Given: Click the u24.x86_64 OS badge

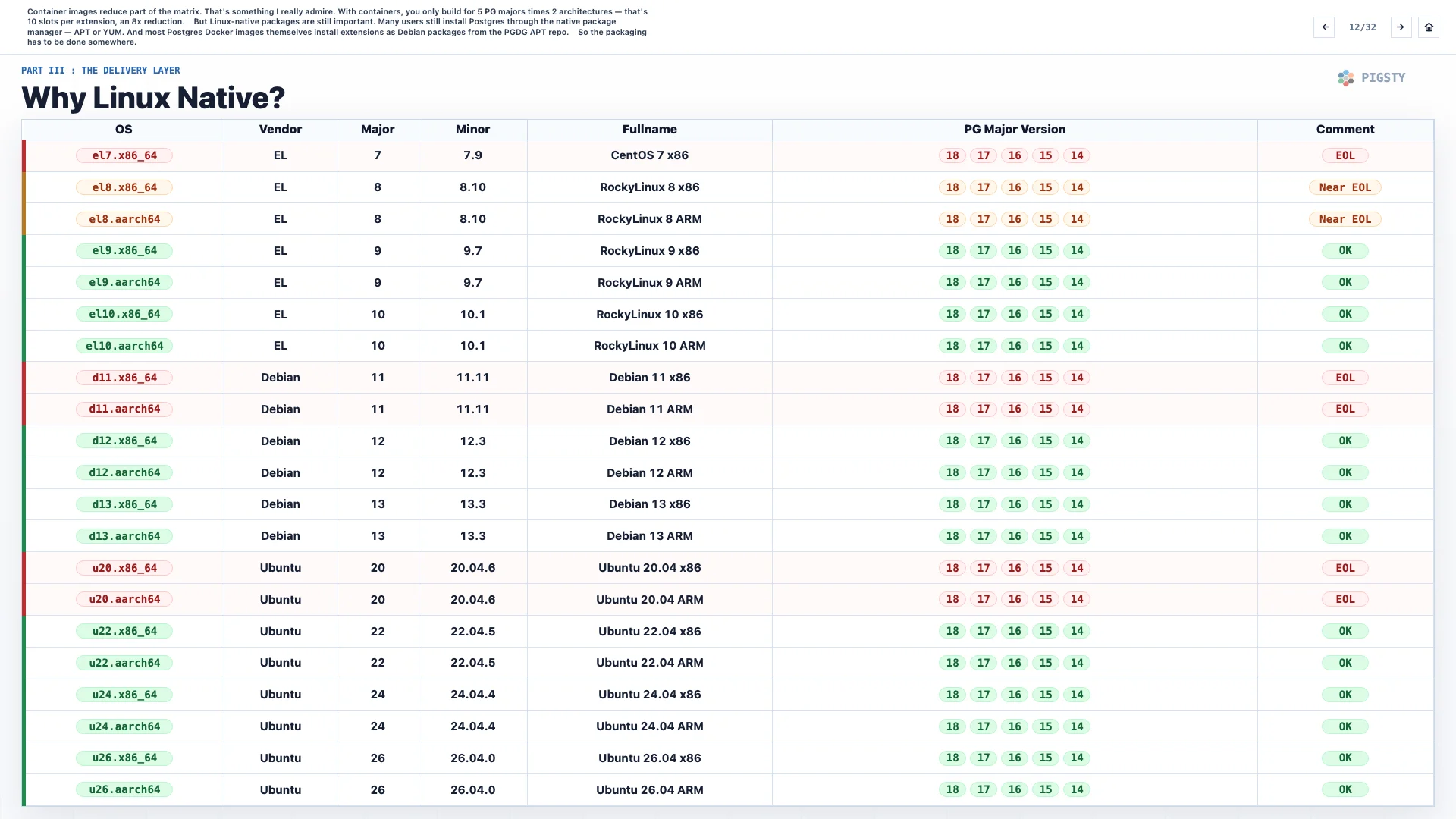Looking at the screenshot, I should [x=124, y=695].
